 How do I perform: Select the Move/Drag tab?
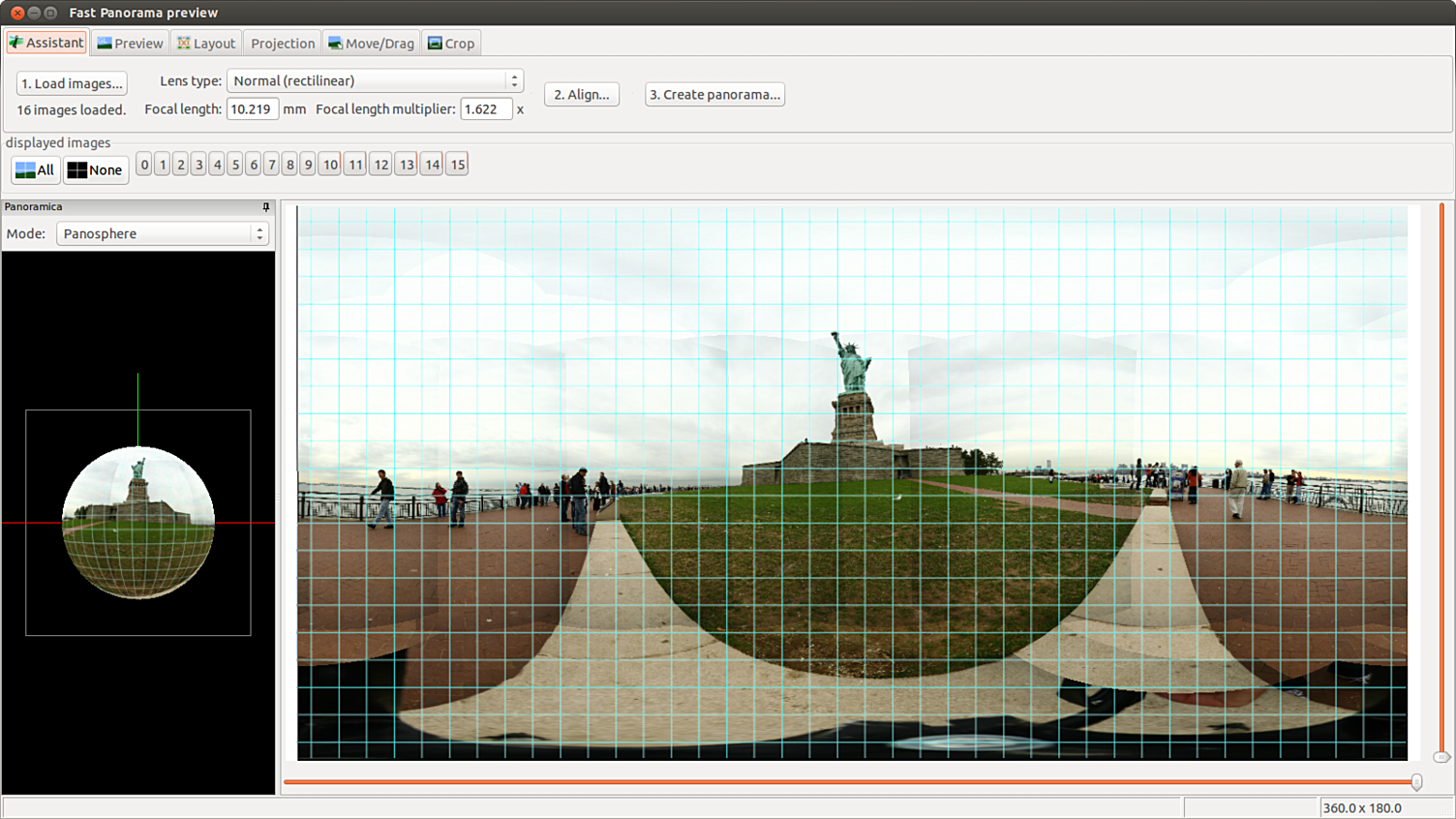point(371,44)
